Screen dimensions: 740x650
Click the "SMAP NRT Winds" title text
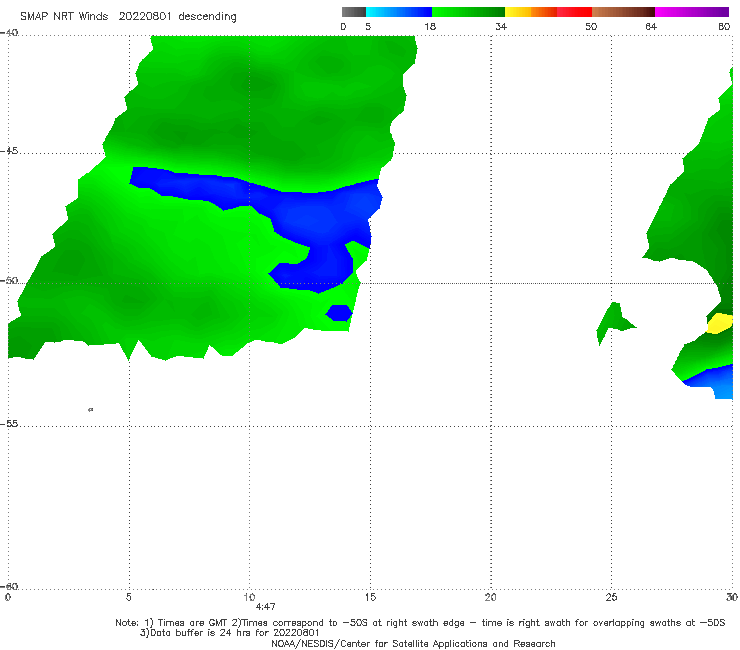64,17
